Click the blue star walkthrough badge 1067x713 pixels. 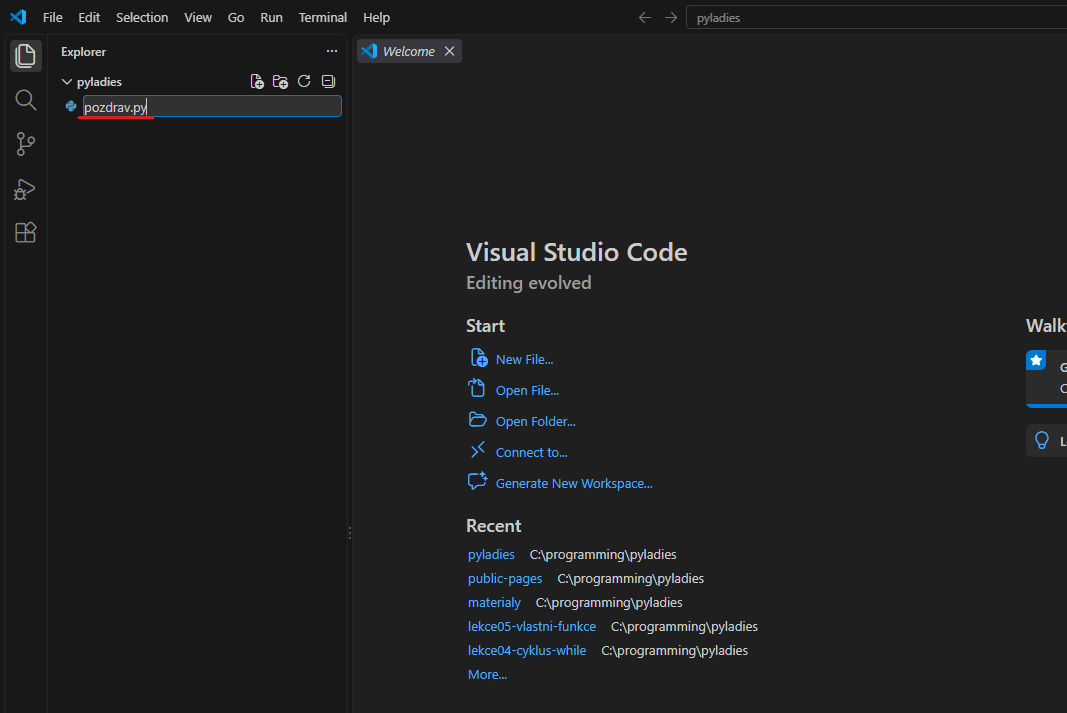tap(1036, 360)
